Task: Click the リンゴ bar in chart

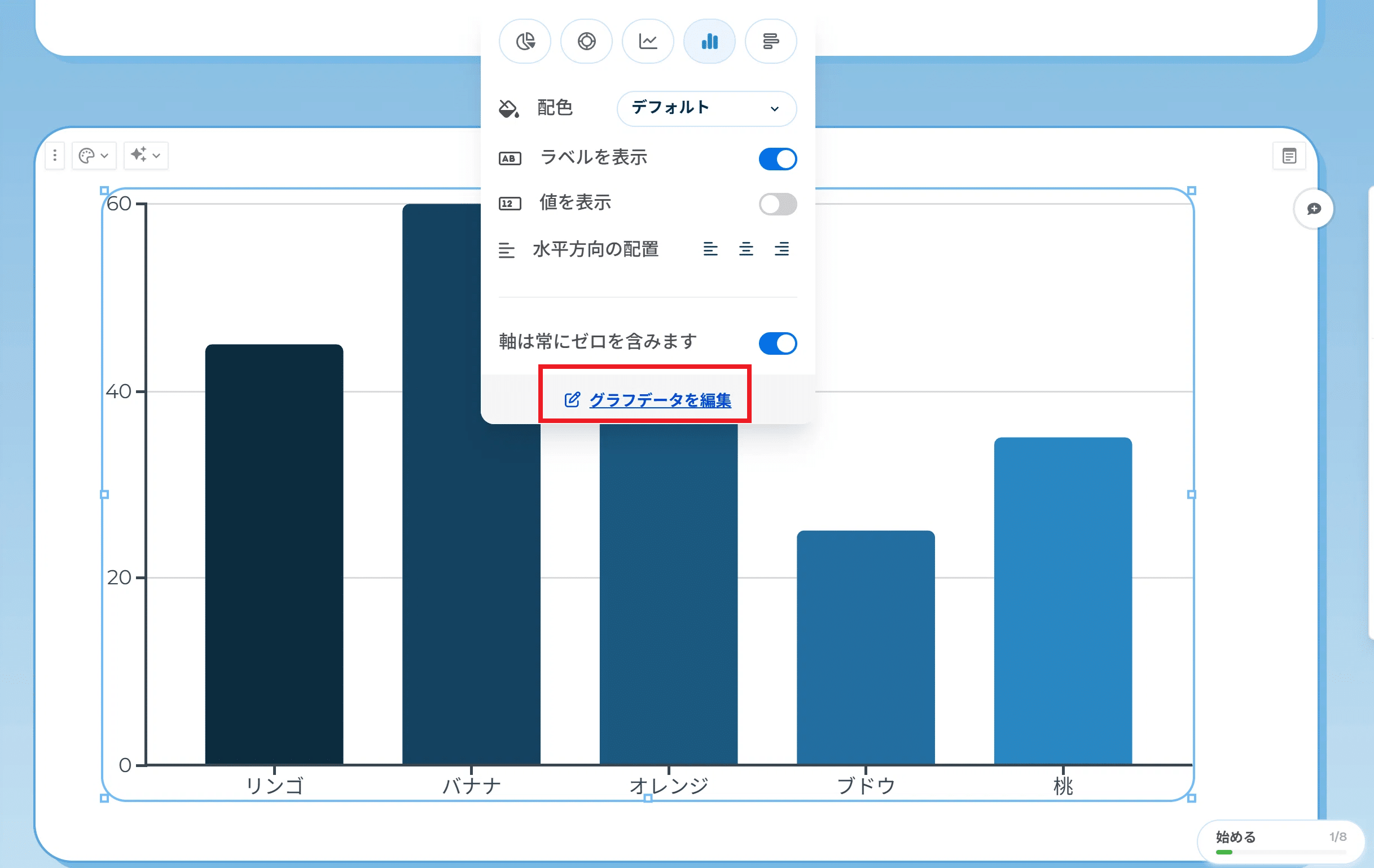Action: 274,553
